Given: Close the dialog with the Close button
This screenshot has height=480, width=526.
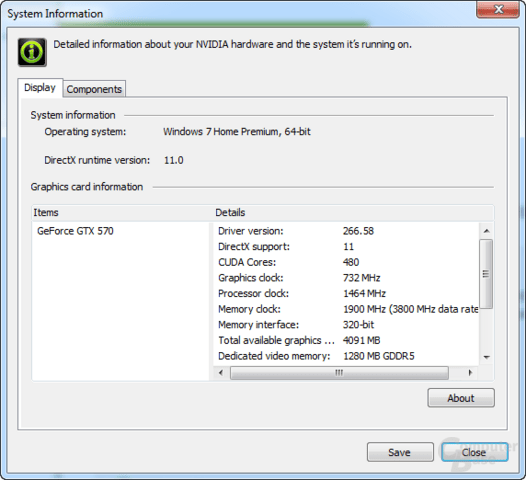Looking at the screenshot, I should tap(474, 452).
